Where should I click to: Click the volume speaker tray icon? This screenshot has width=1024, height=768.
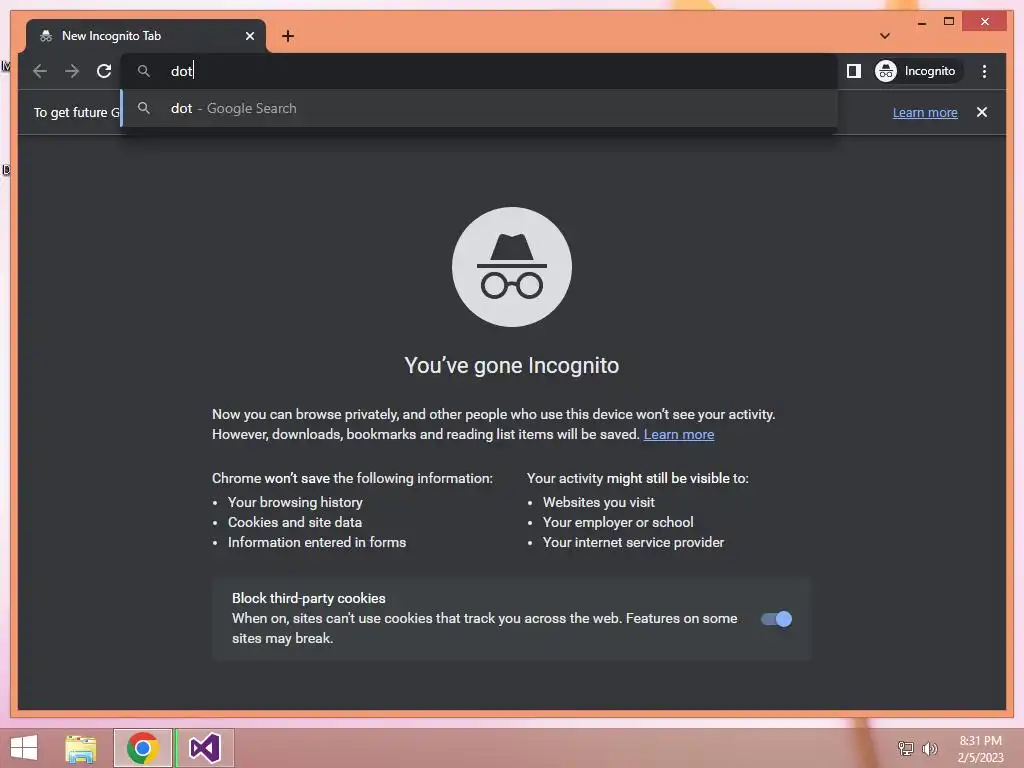click(x=929, y=748)
